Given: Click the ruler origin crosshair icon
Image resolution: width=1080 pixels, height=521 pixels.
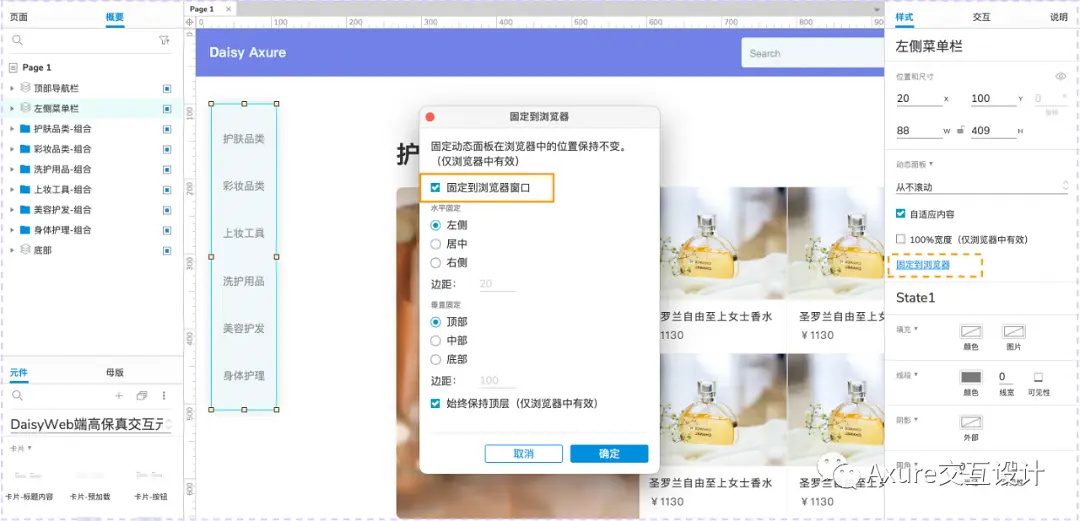Looking at the screenshot, I should click(x=190, y=22).
